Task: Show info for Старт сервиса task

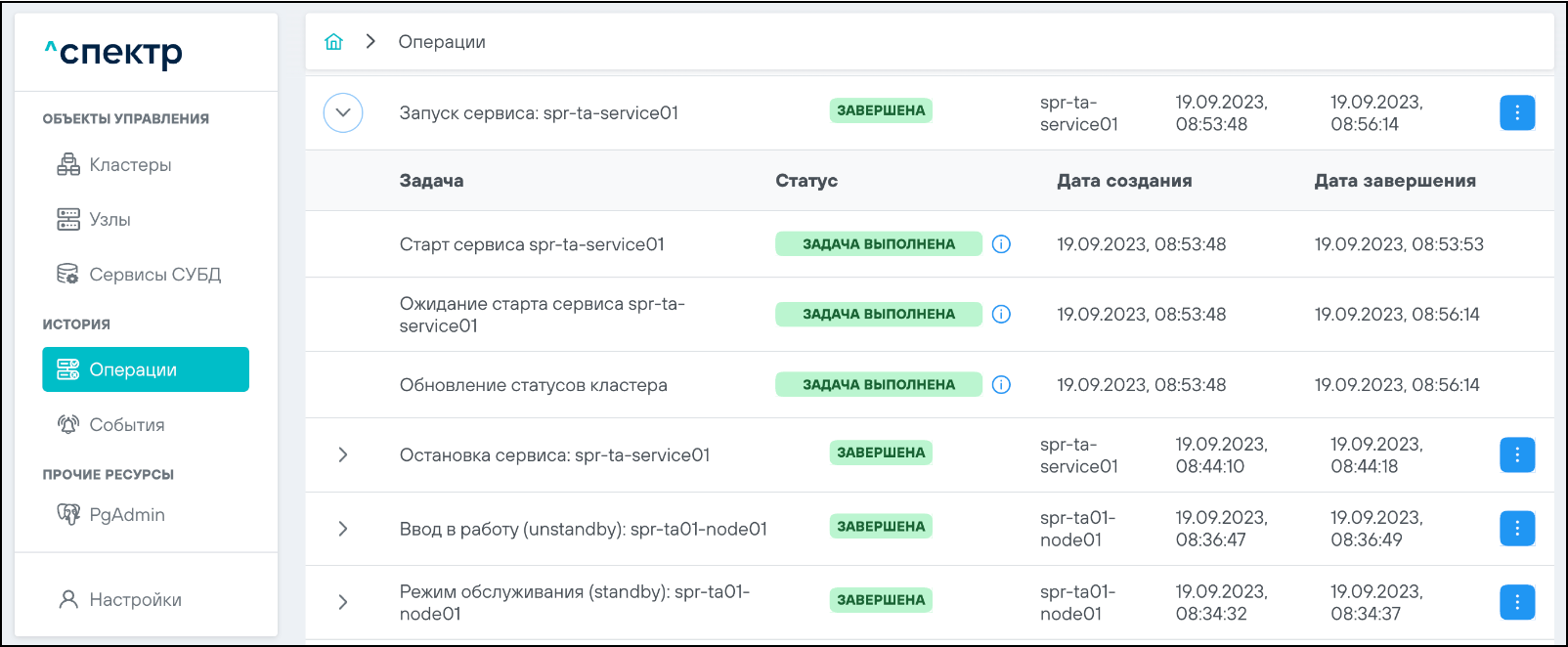Action: pyautogui.click(x=1001, y=244)
